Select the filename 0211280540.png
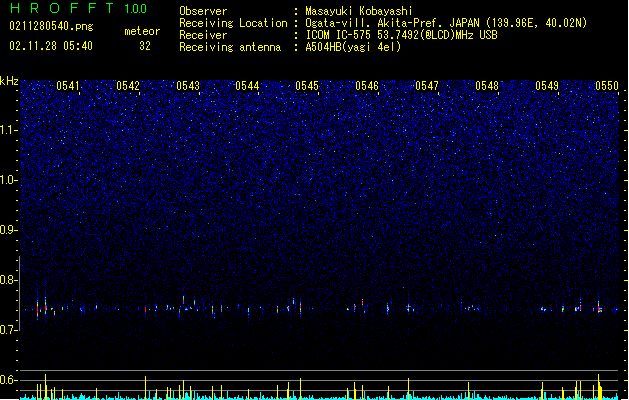Image resolution: width=629 pixels, height=400 pixels. pyautogui.click(x=51, y=26)
